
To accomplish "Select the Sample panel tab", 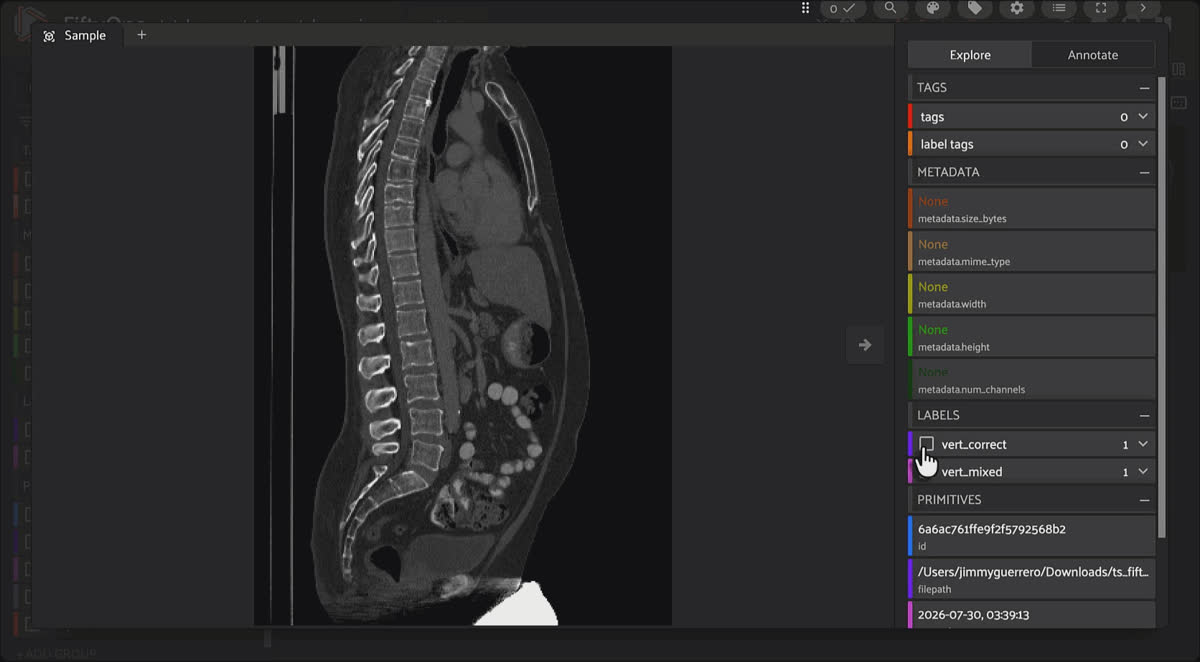I will (77, 35).
